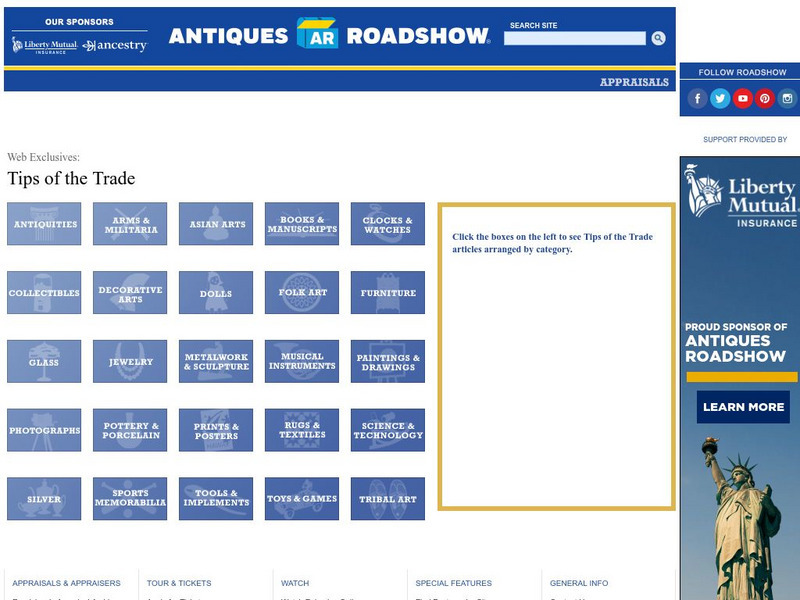Click the Web Exclusives label

pyautogui.click(x=43, y=157)
